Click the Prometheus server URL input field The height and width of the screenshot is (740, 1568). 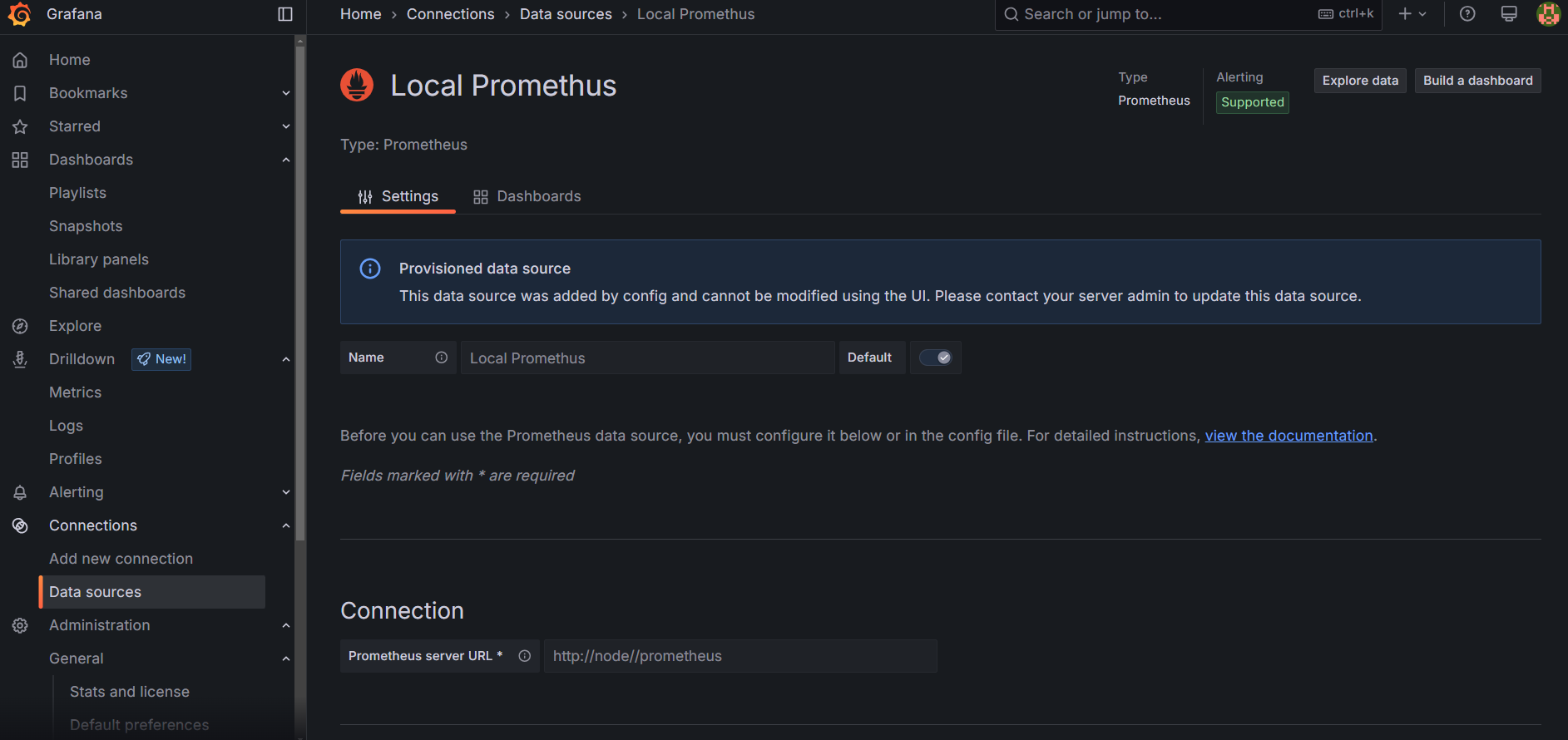[740, 656]
